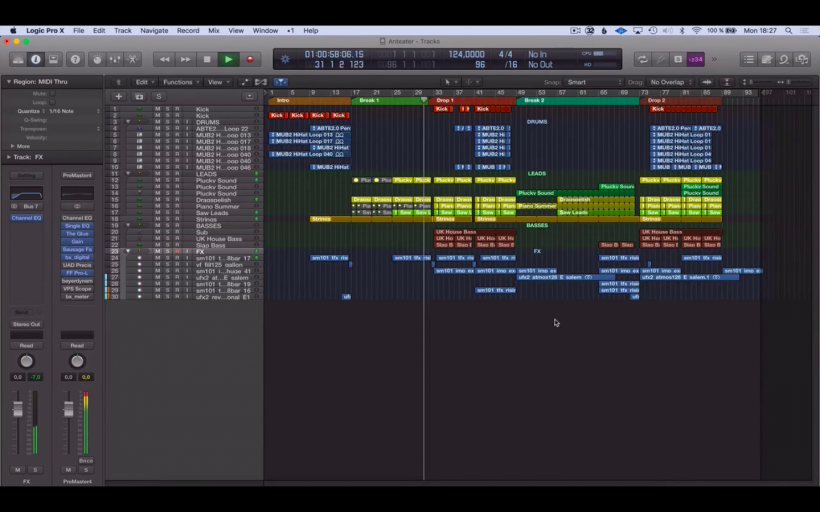Expand control bar overflow chevrons
The width and height of the screenshot is (820, 512).
click(714, 60)
